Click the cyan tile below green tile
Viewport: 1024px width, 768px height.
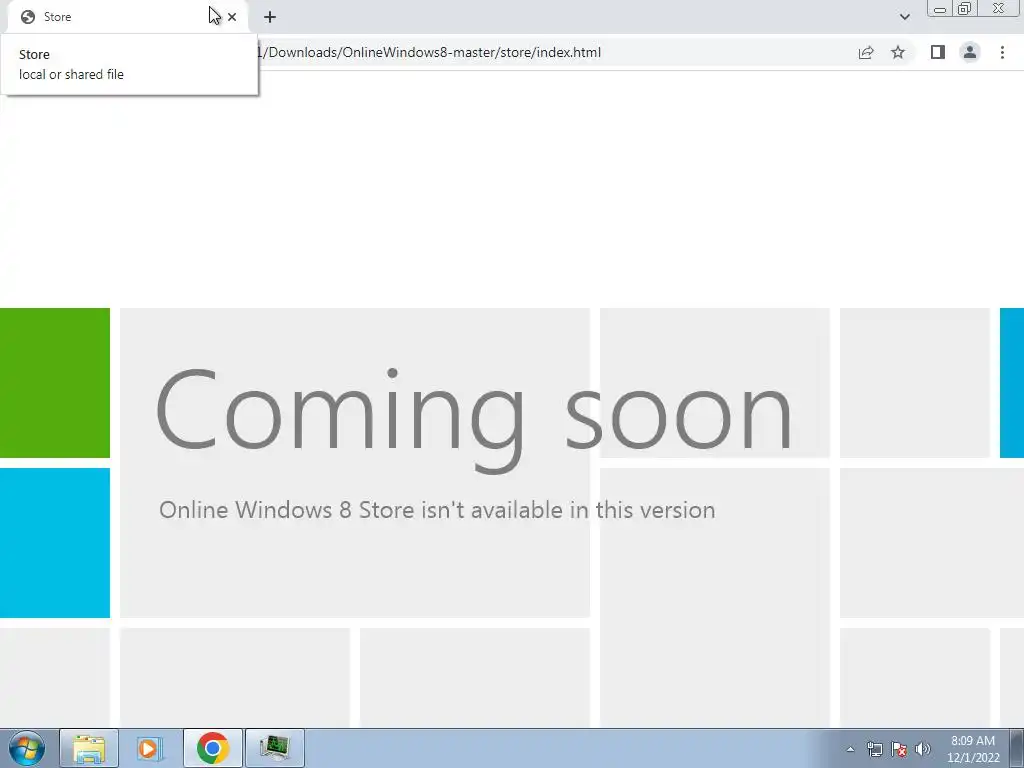pyautogui.click(x=55, y=543)
